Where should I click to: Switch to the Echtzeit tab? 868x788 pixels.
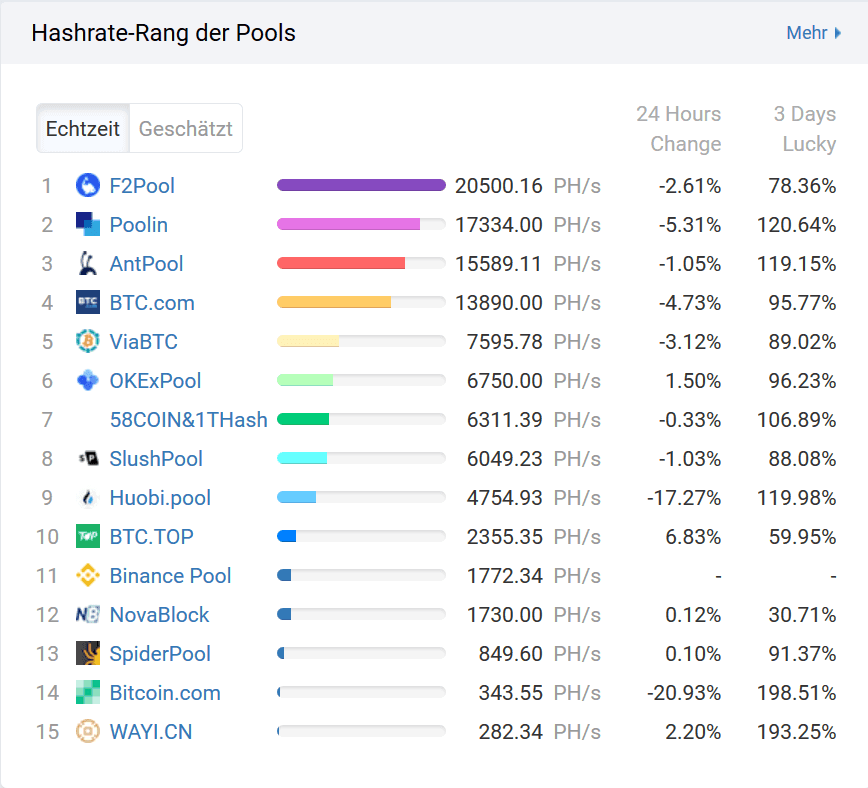click(83, 129)
